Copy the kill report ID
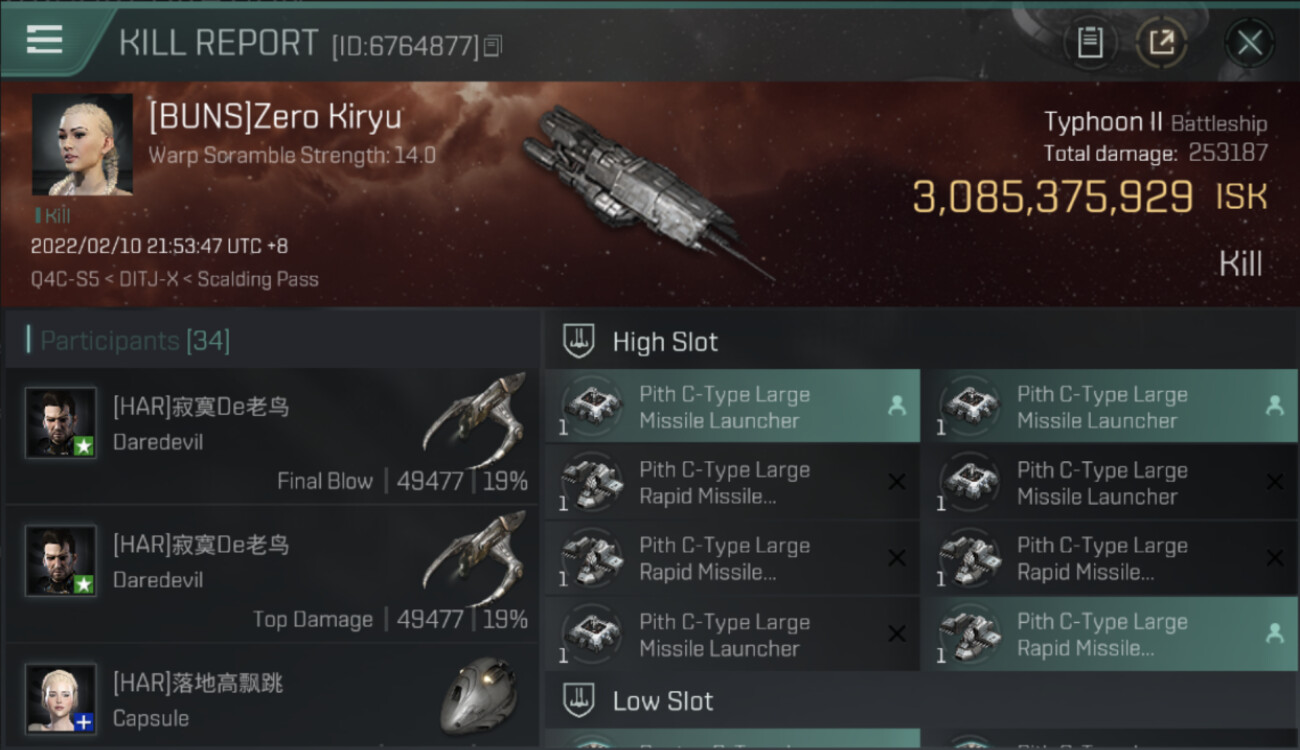The image size is (1300, 750). pyautogui.click(x=492, y=46)
